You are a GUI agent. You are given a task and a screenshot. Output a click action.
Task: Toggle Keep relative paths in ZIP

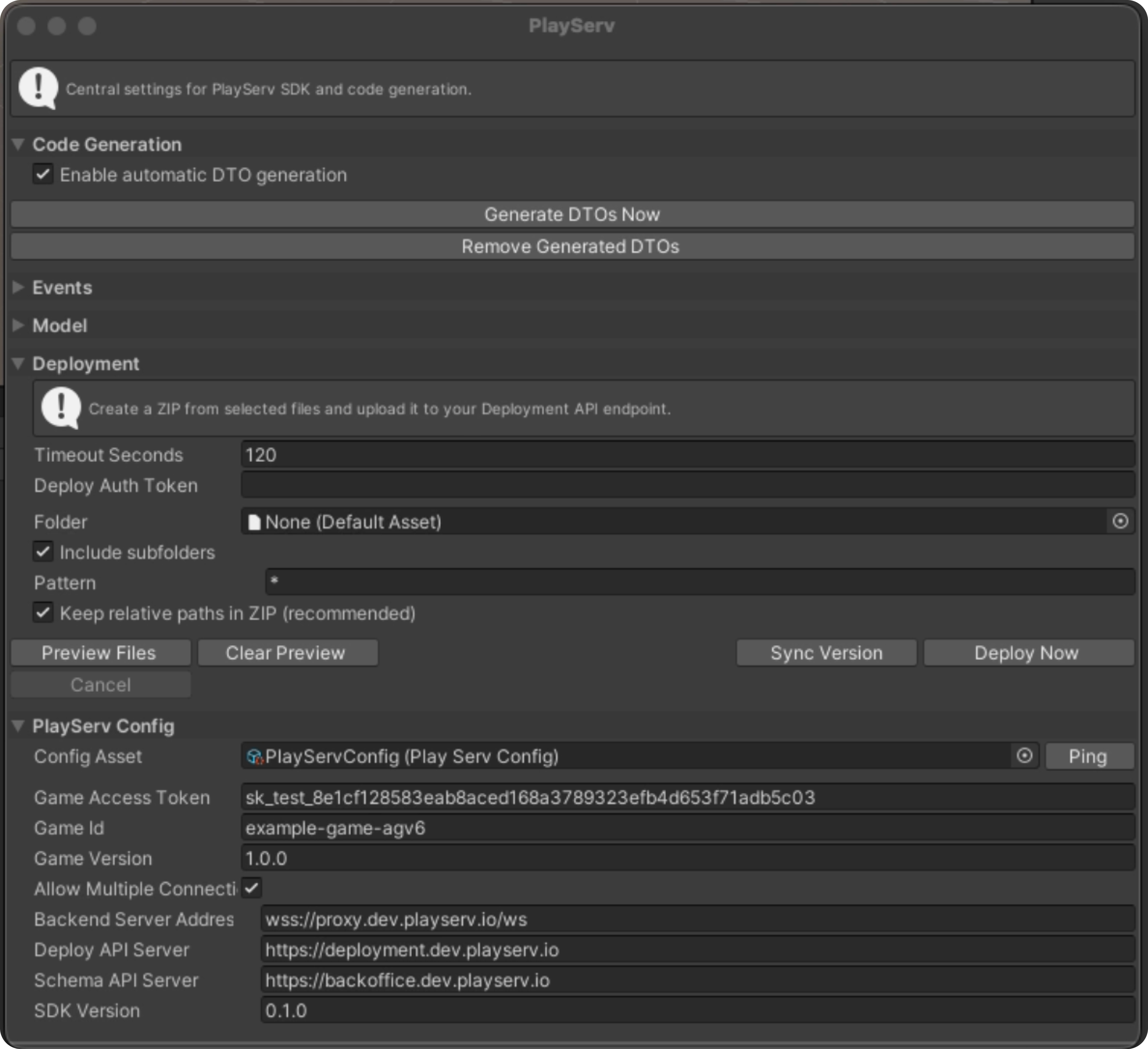43,613
